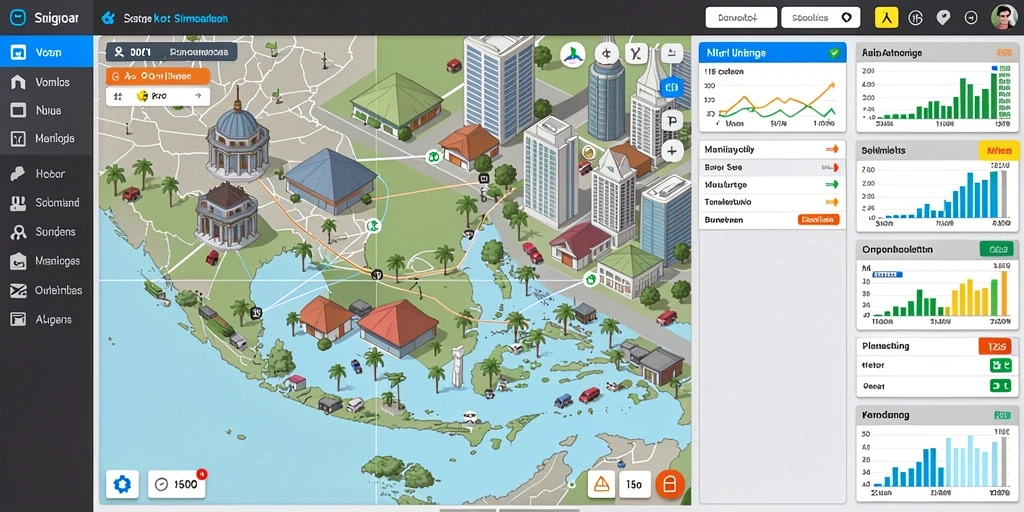
Task: Select the blue highlighted map tool button
Action: [671, 87]
